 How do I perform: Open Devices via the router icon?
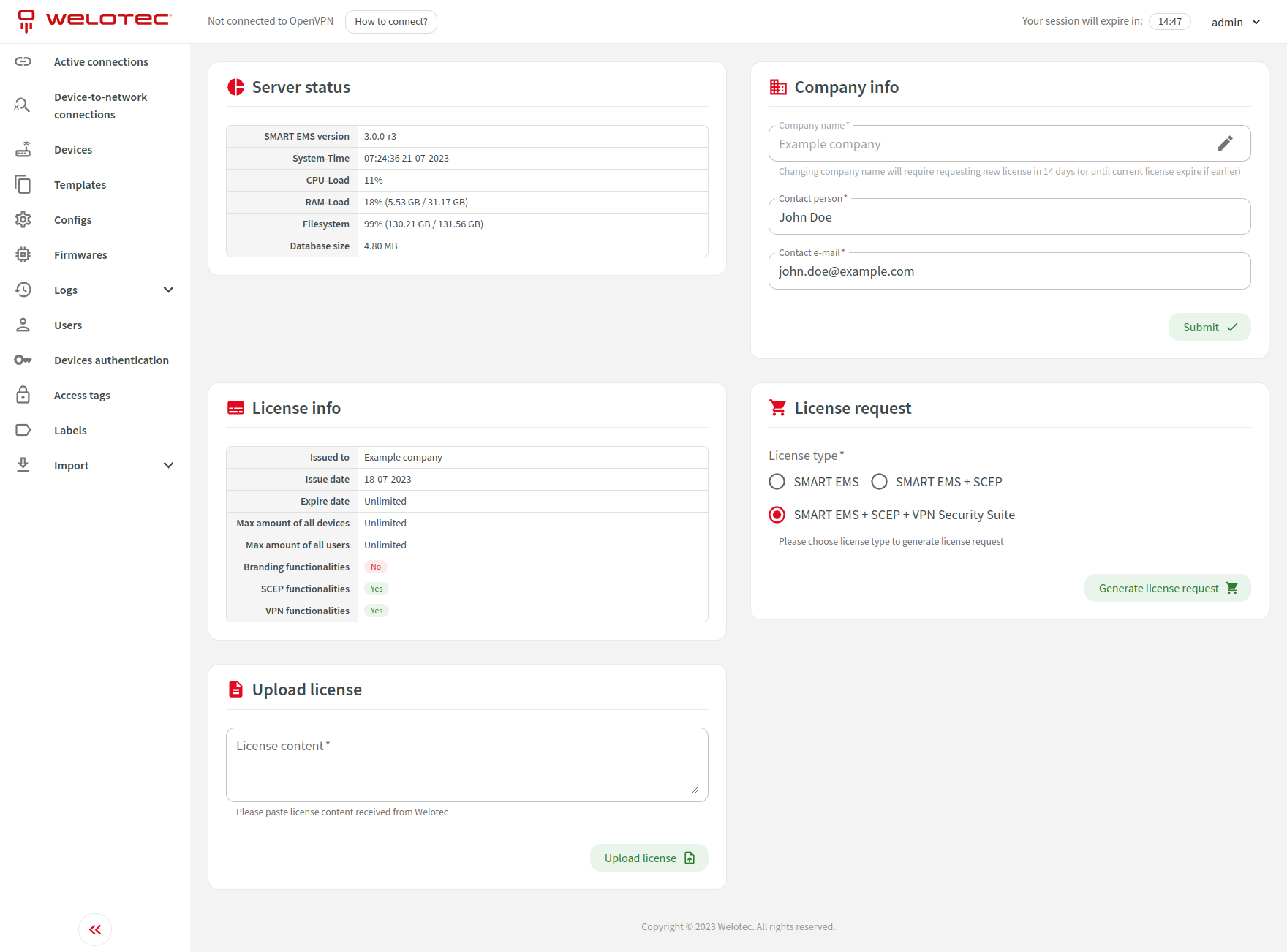(x=23, y=150)
